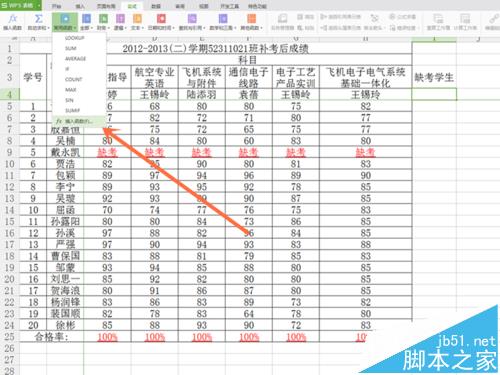Click the '电子工艺产品实训' column header cell

(x=296, y=77)
